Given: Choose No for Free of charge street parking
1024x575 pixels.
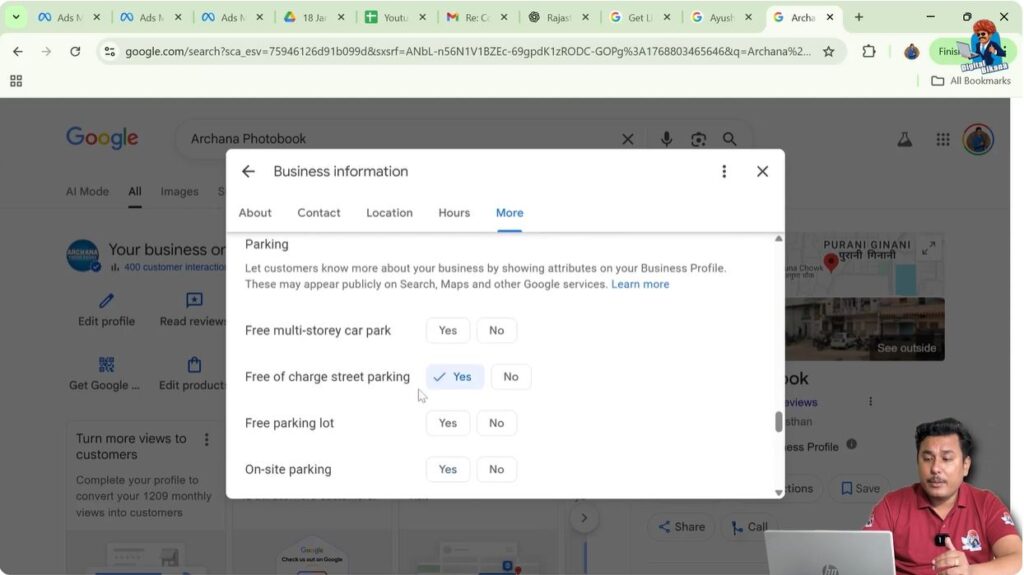Looking at the screenshot, I should (511, 377).
